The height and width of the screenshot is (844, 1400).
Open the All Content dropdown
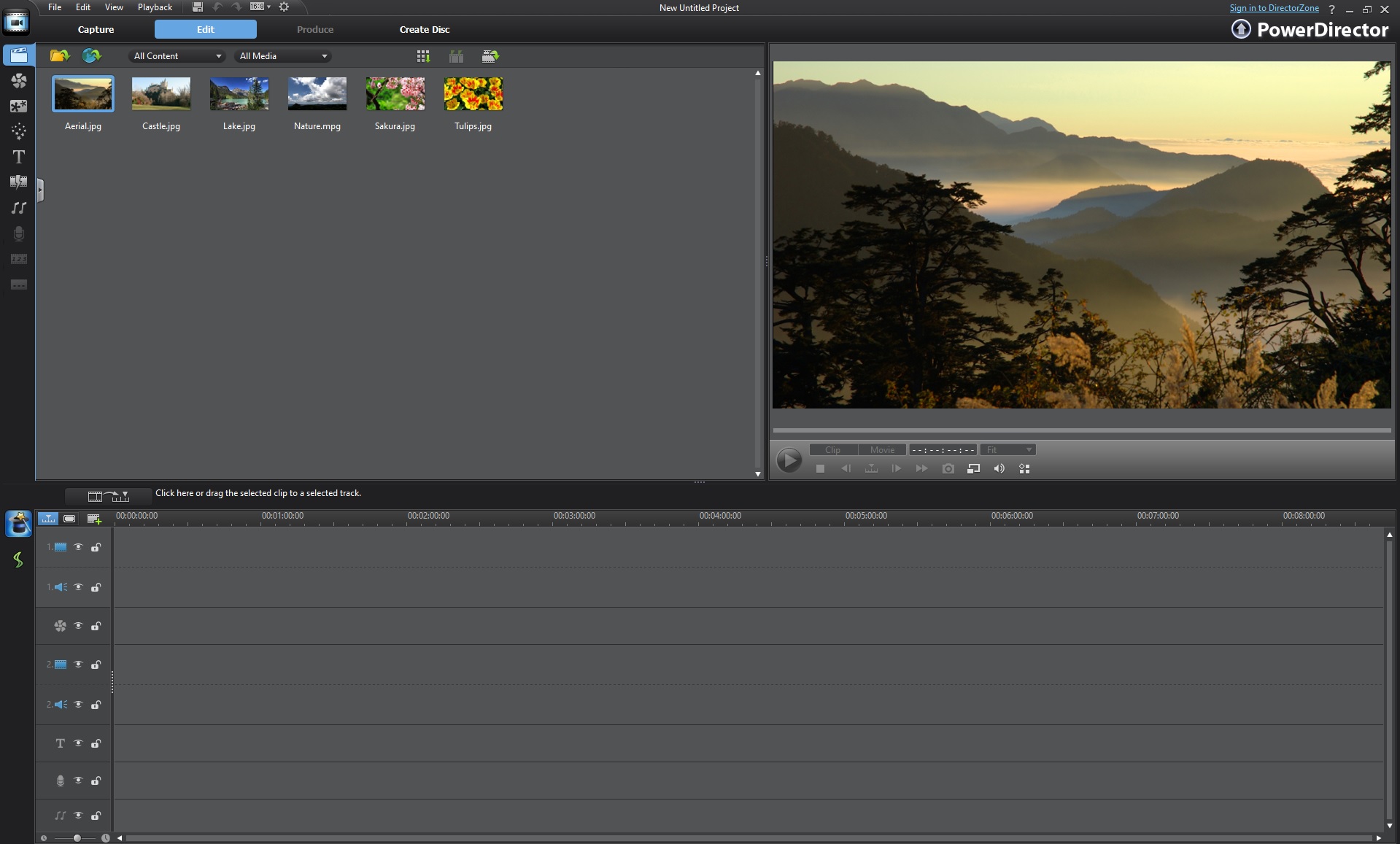click(x=177, y=56)
